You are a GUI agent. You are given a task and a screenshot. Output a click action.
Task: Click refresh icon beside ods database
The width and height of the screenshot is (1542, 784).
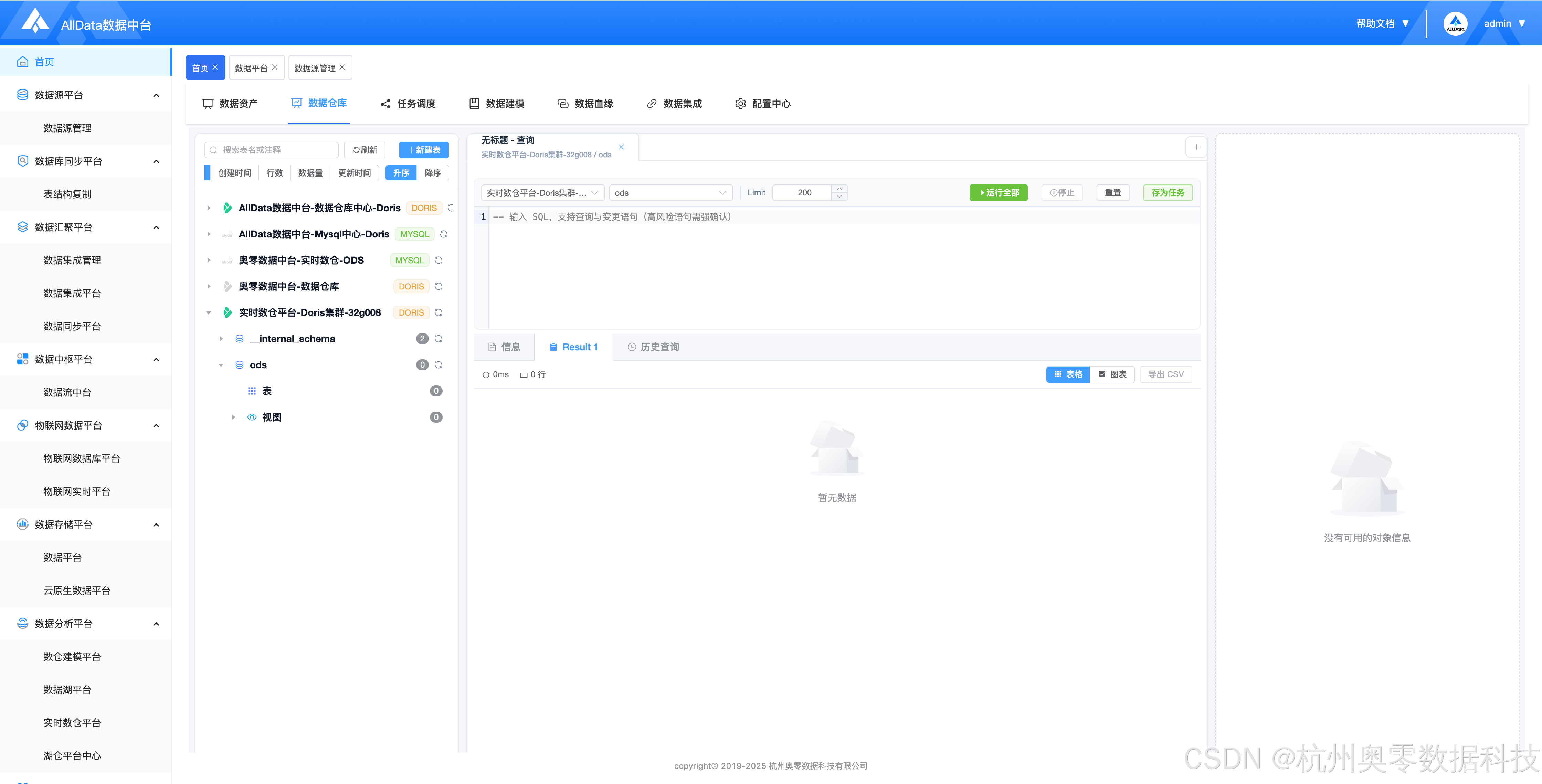point(438,365)
